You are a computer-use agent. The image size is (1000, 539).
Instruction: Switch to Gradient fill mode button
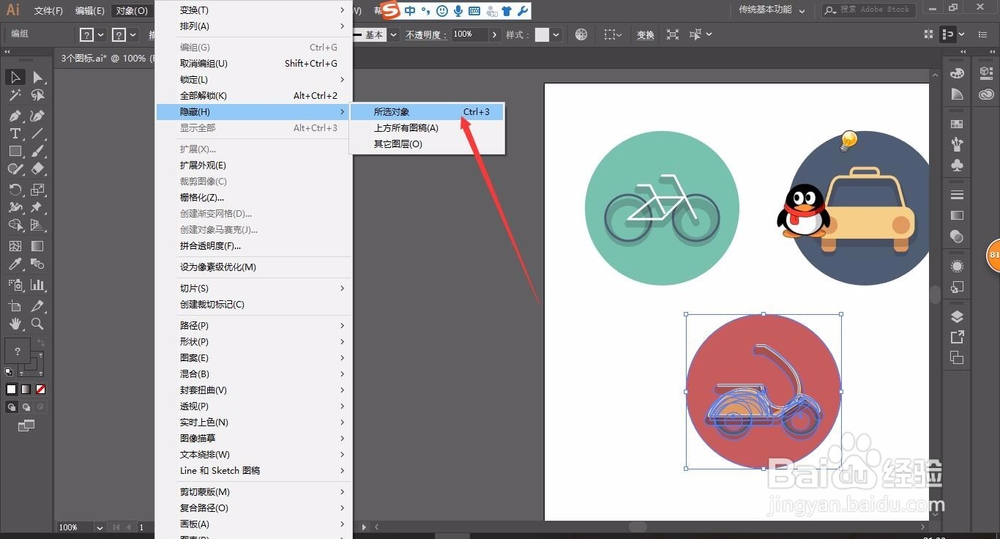click(26, 389)
